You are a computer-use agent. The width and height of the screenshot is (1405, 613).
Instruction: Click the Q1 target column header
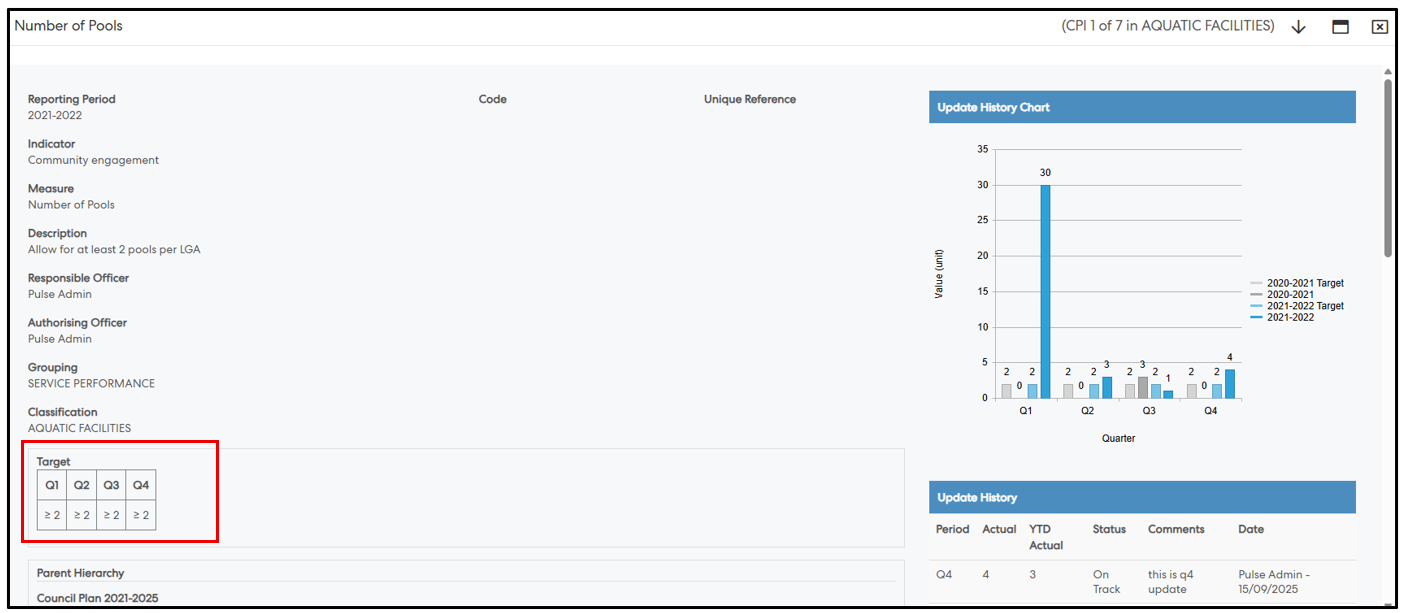[x=52, y=485]
